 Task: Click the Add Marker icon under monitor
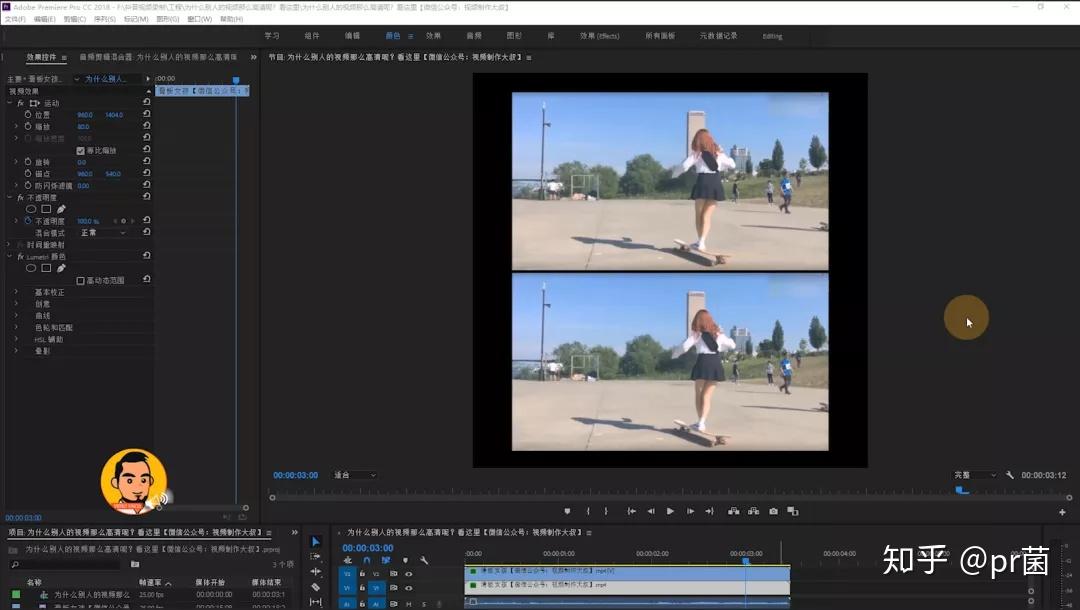click(x=567, y=511)
